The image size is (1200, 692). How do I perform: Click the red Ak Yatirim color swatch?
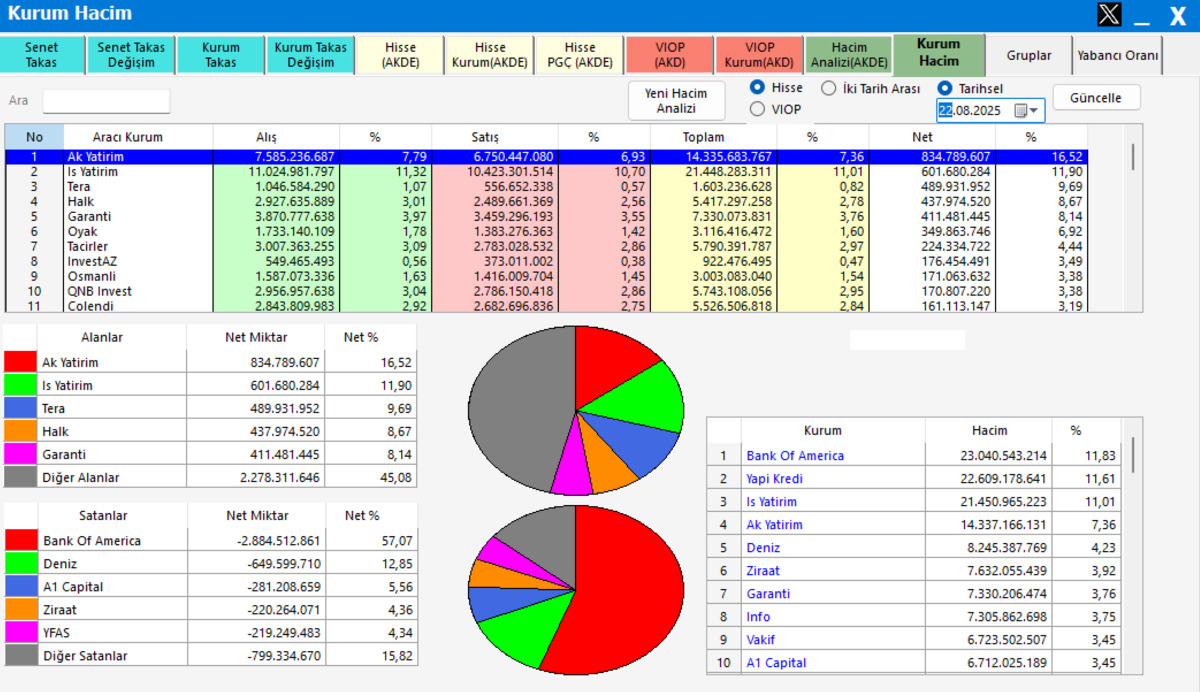[20, 362]
